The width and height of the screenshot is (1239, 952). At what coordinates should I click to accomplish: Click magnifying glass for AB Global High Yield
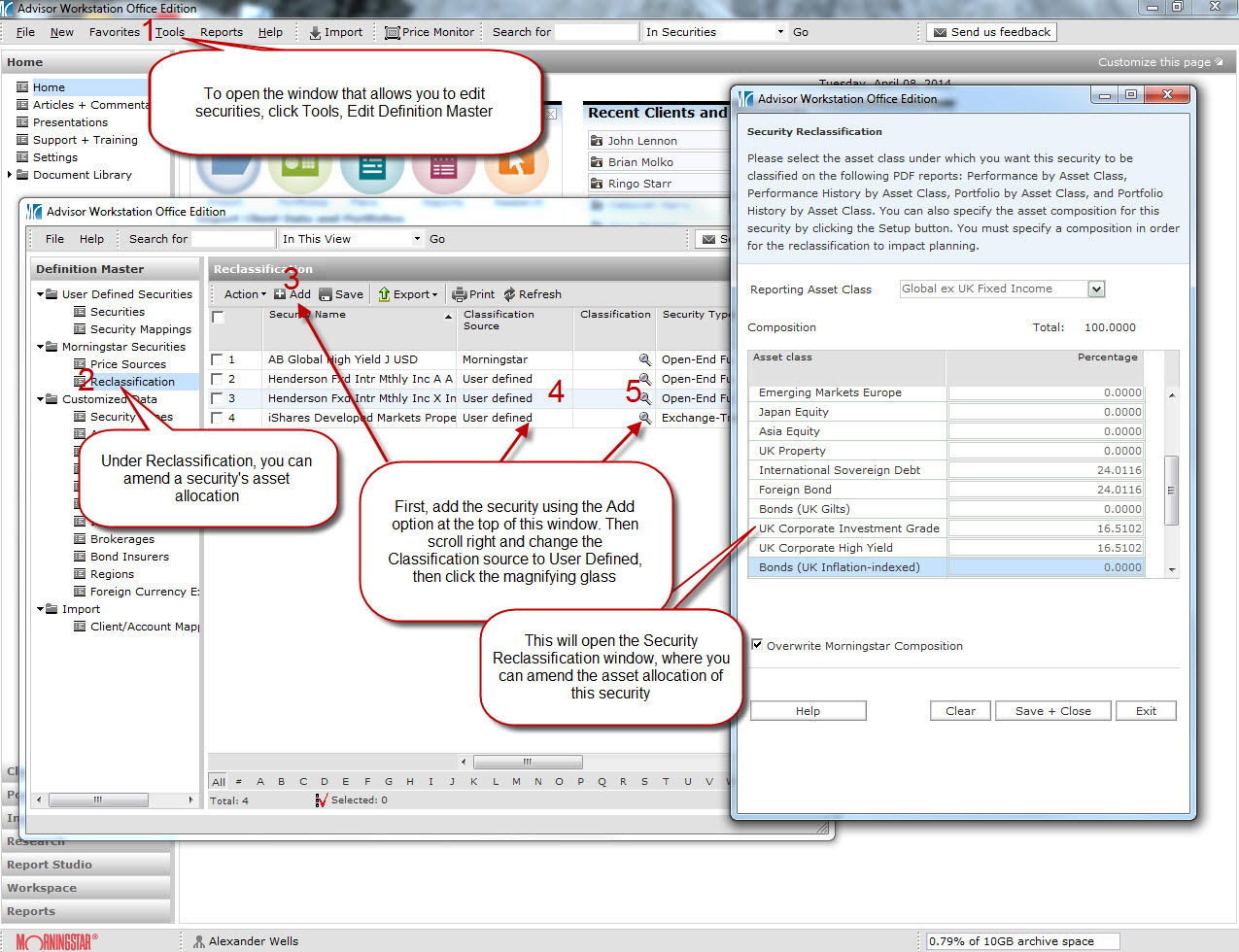pyautogui.click(x=644, y=359)
